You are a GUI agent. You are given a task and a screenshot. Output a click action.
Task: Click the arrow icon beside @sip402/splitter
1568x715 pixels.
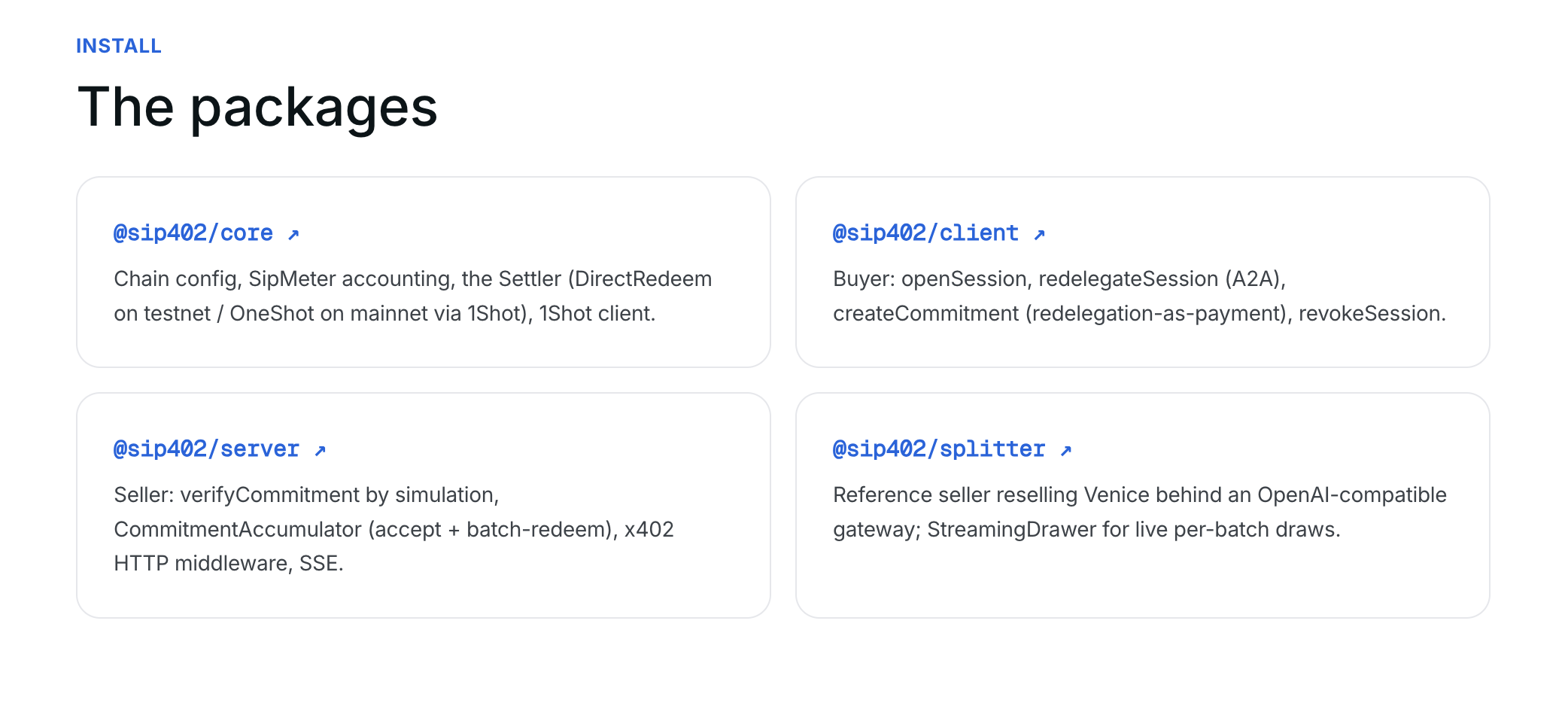pos(1065,451)
